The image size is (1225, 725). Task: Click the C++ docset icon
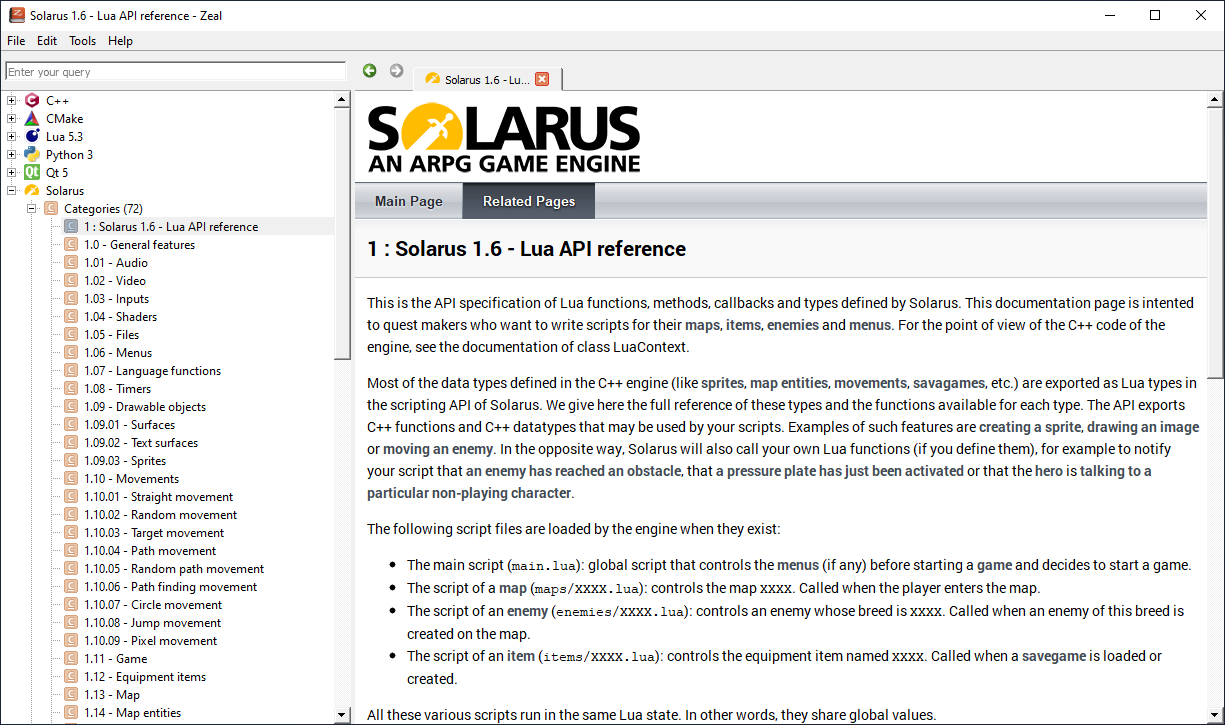click(32, 100)
